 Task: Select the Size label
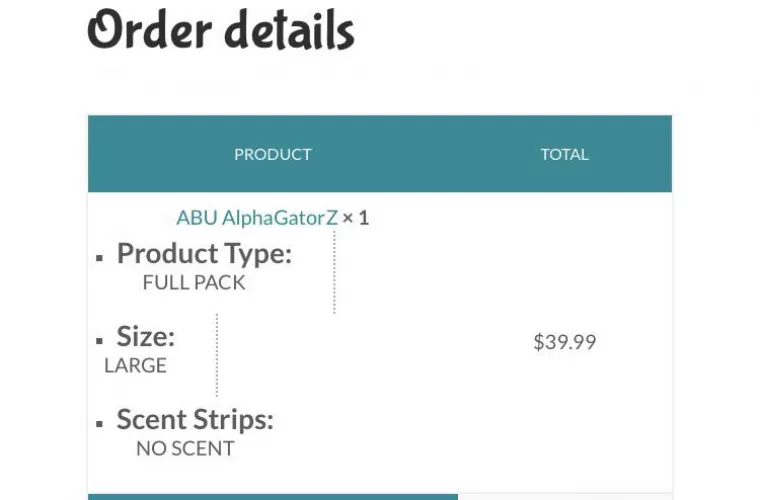point(145,336)
